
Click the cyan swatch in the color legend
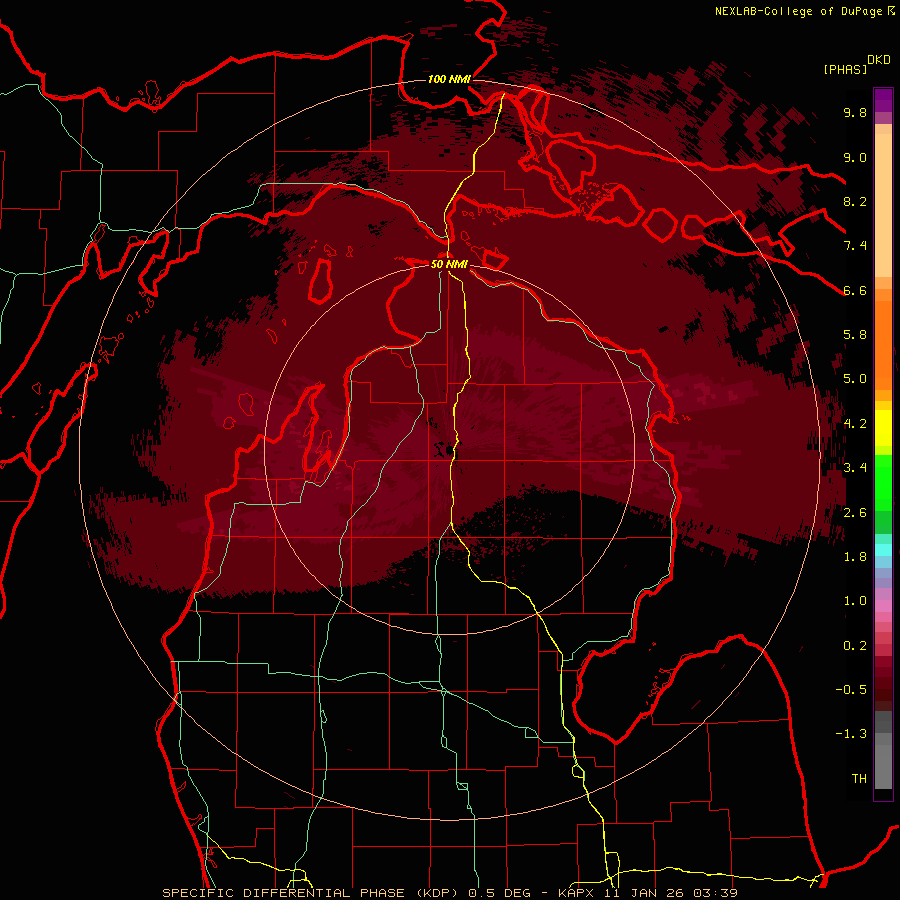point(883,550)
